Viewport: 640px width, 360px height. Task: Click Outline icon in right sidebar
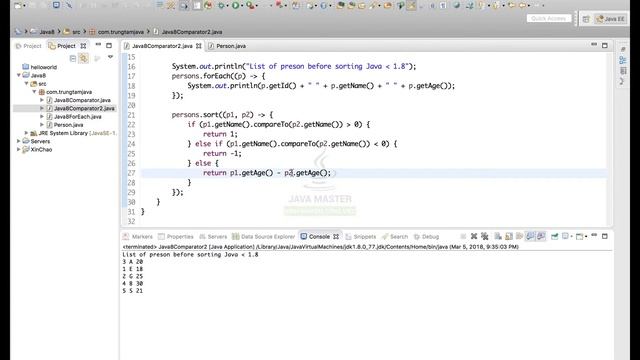tap(622, 60)
